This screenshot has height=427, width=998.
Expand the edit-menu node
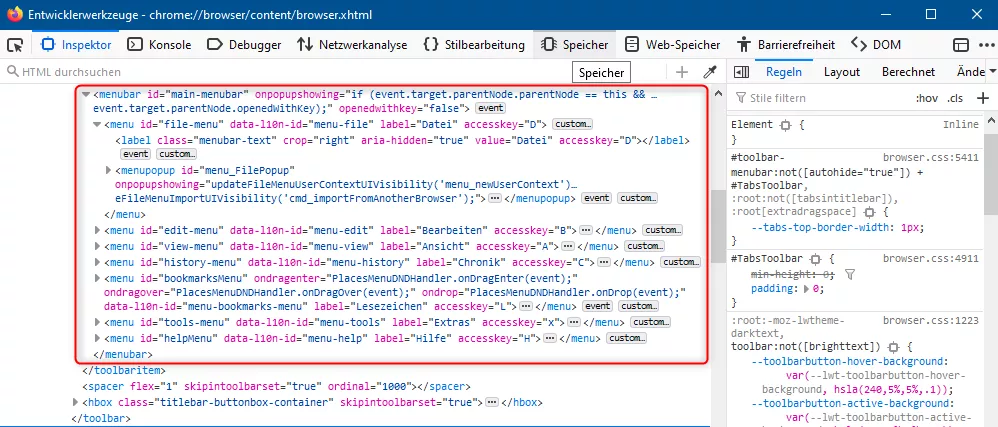point(97,230)
